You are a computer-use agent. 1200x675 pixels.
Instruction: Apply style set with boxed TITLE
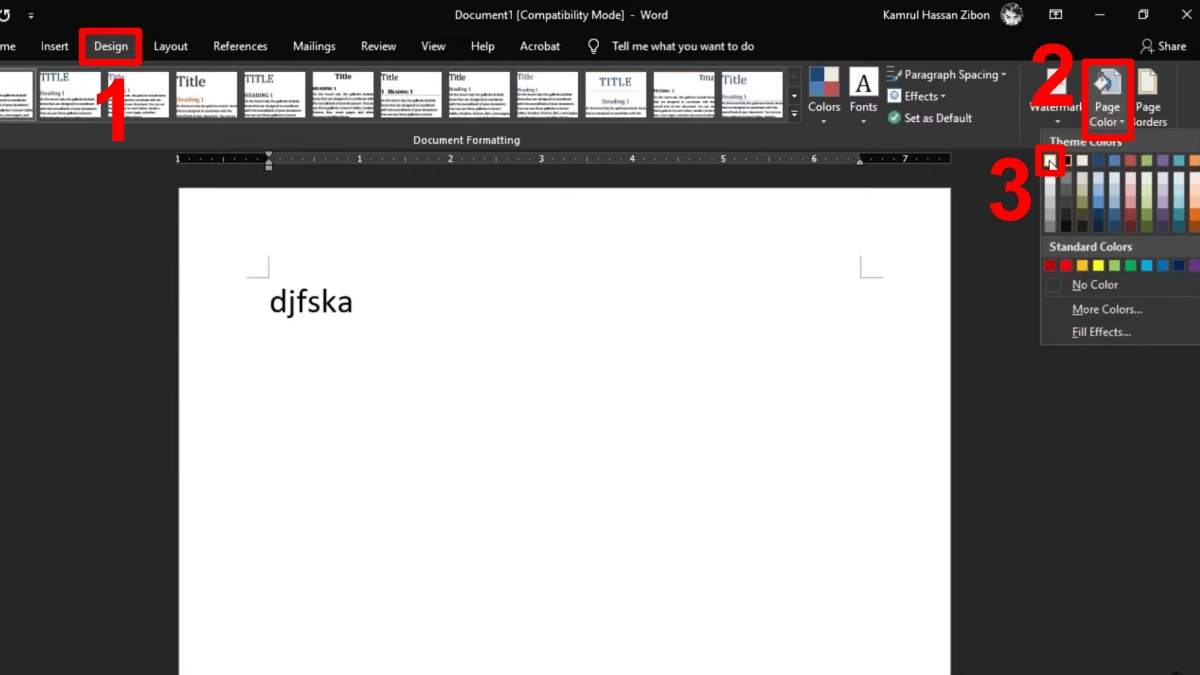click(616, 95)
